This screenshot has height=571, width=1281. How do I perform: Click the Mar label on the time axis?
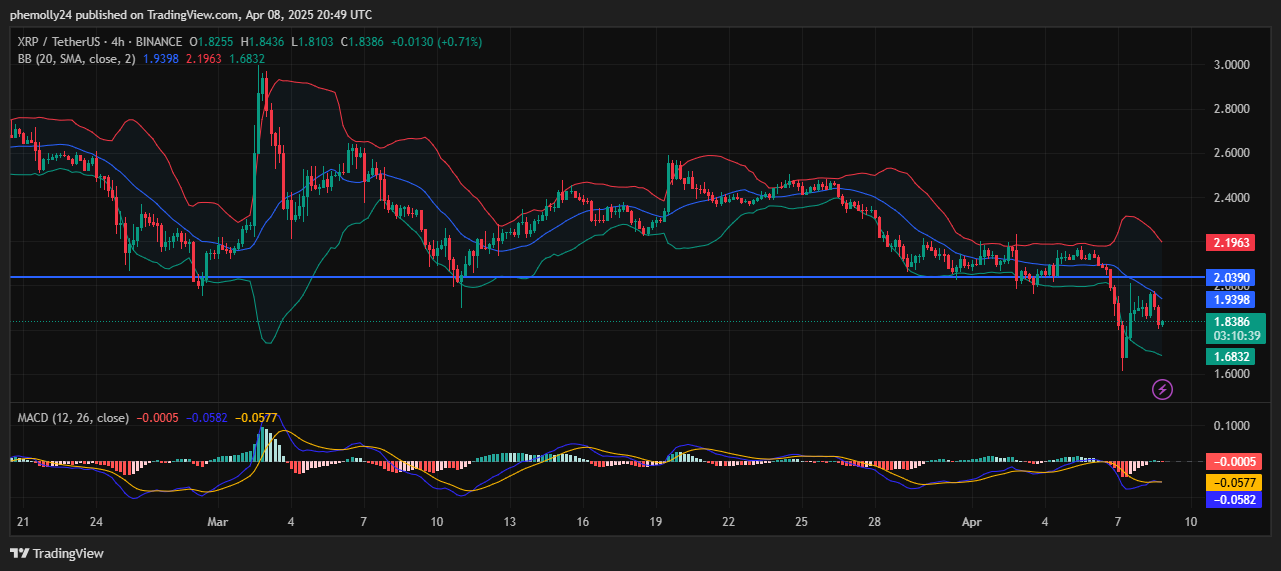[217, 522]
